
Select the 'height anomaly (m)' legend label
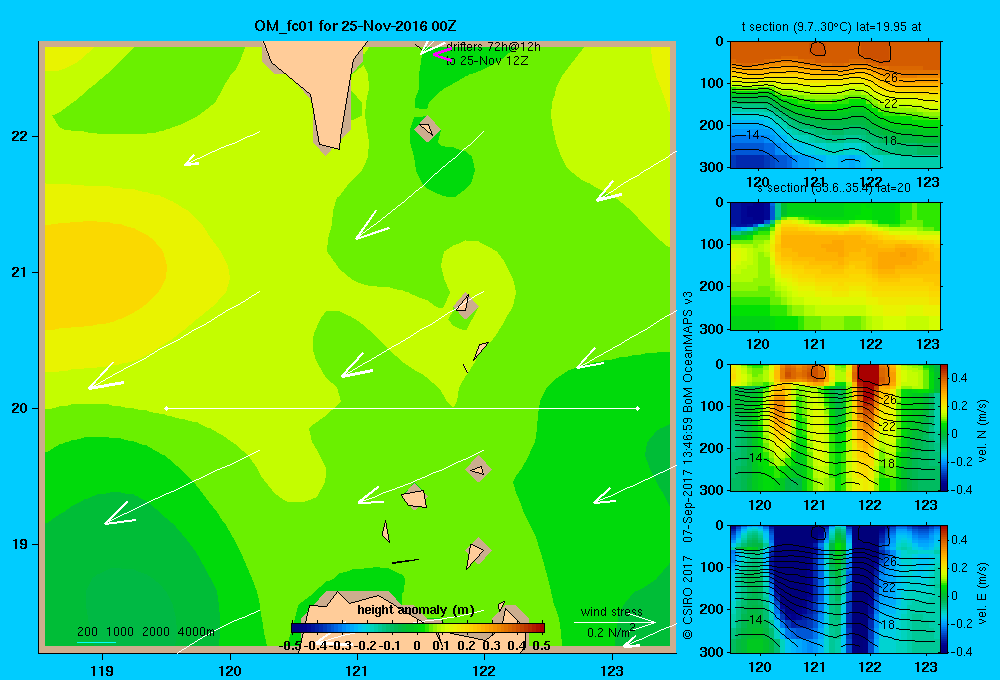tap(416, 610)
